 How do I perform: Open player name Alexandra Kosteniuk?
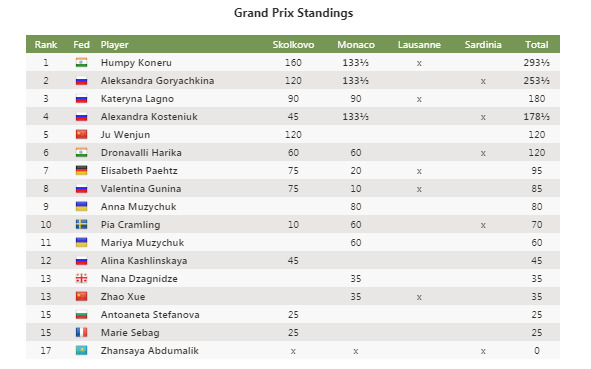(149, 116)
